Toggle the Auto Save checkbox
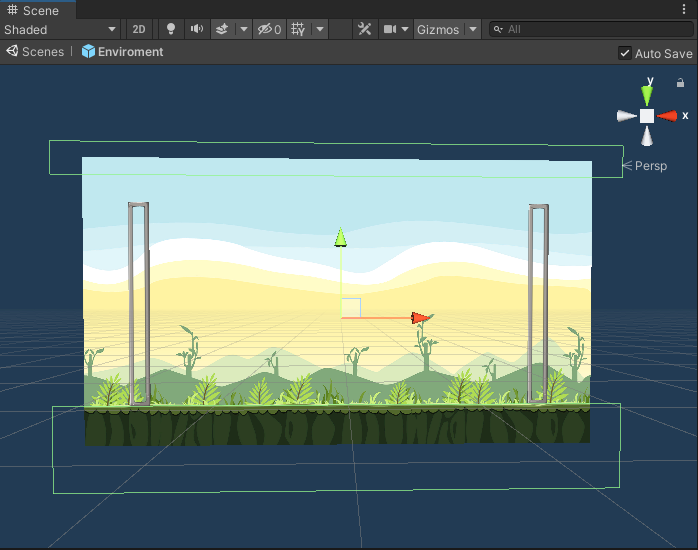698x550 pixels. (x=625, y=53)
